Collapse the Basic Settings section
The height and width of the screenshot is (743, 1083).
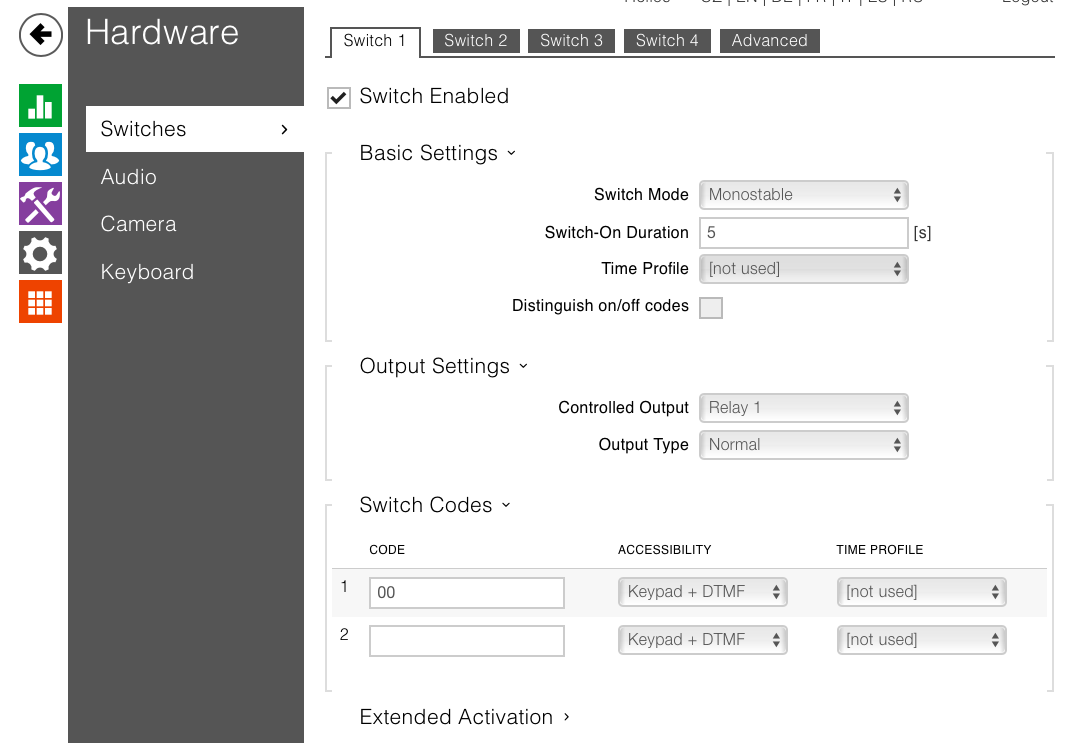click(x=437, y=153)
